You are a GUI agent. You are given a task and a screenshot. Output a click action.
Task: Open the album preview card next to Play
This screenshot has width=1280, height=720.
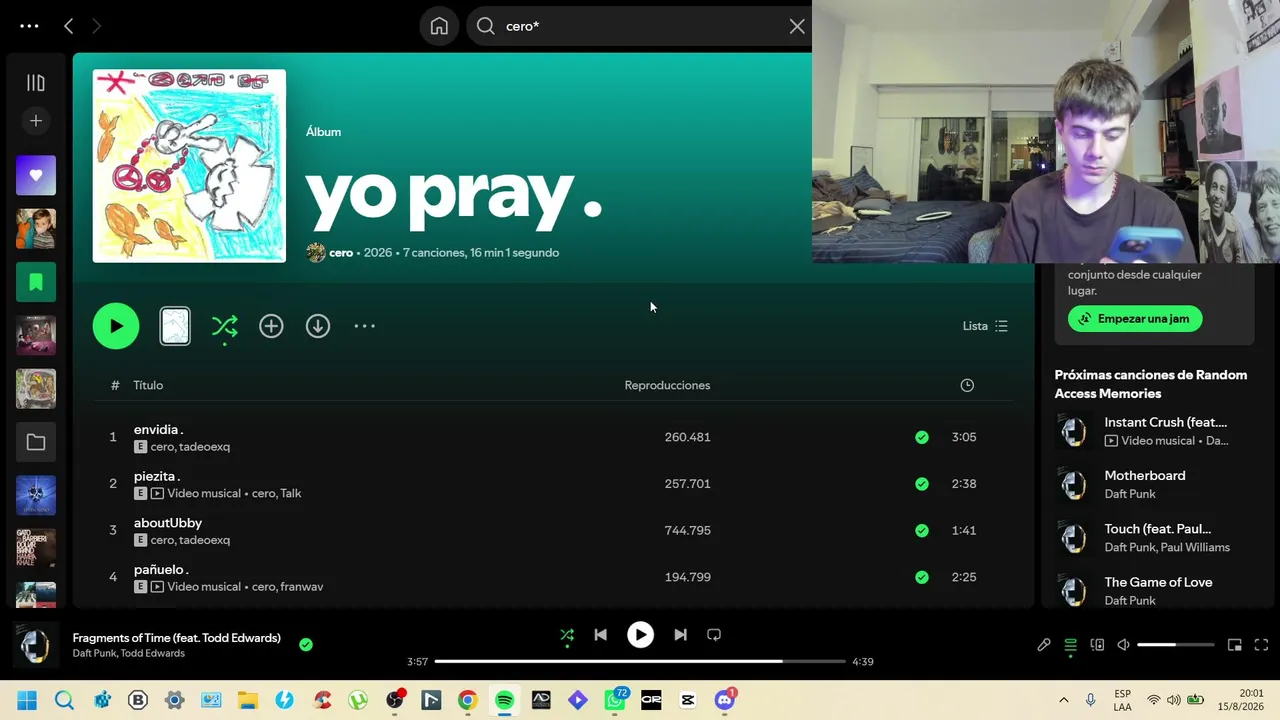(175, 326)
